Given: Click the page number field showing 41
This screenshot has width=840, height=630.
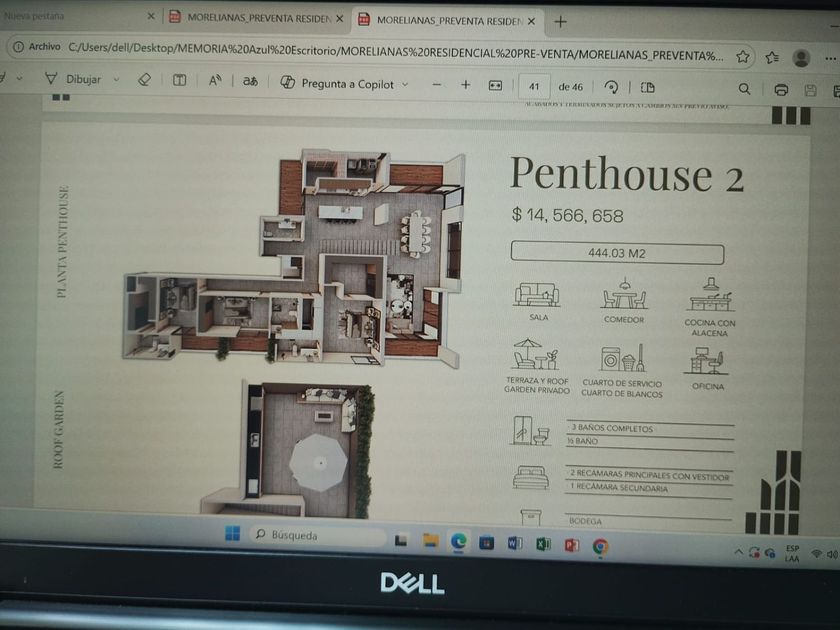Looking at the screenshot, I should pos(534,86).
